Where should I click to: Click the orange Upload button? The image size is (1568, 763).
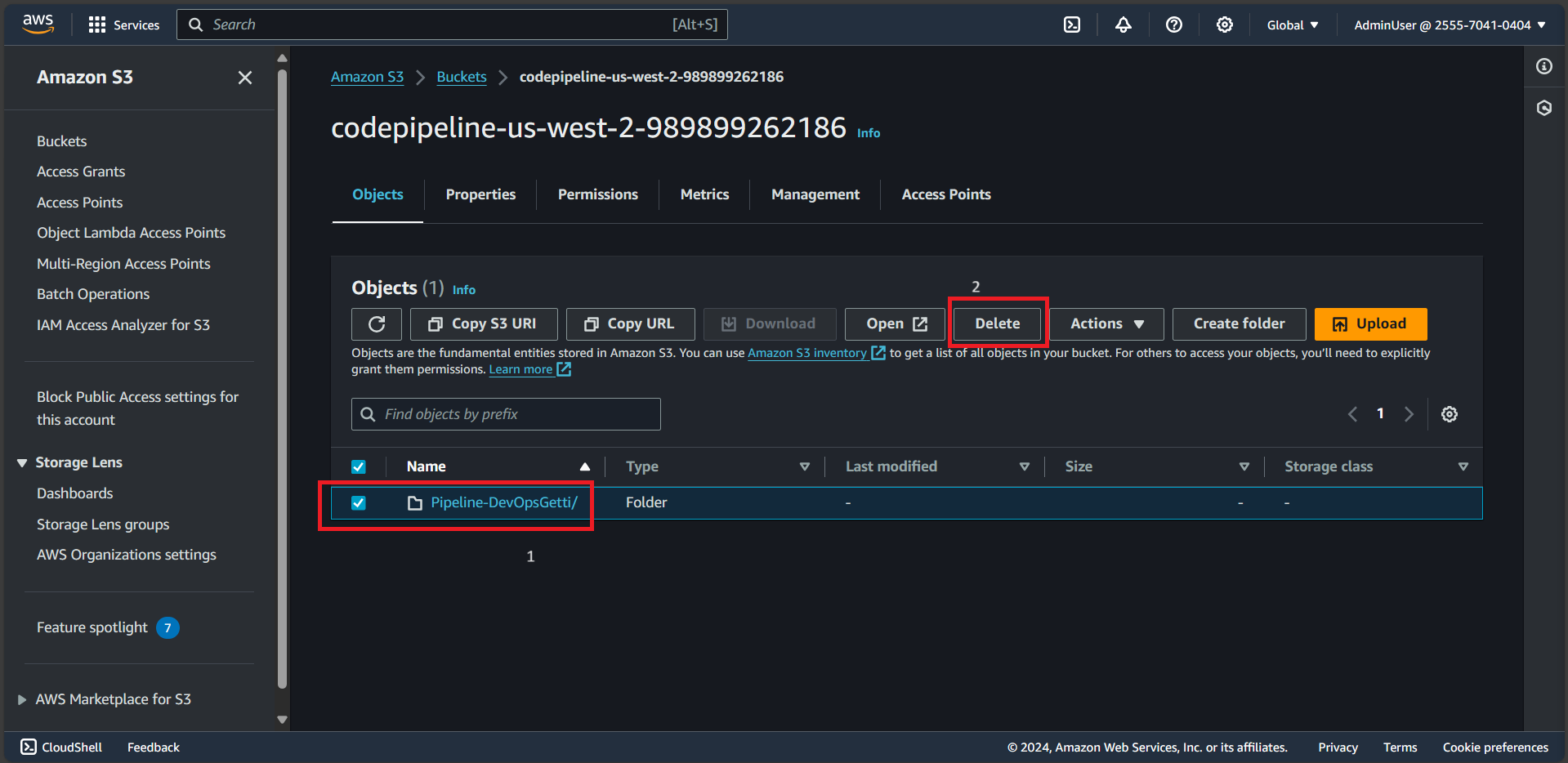(x=1370, y=324)
